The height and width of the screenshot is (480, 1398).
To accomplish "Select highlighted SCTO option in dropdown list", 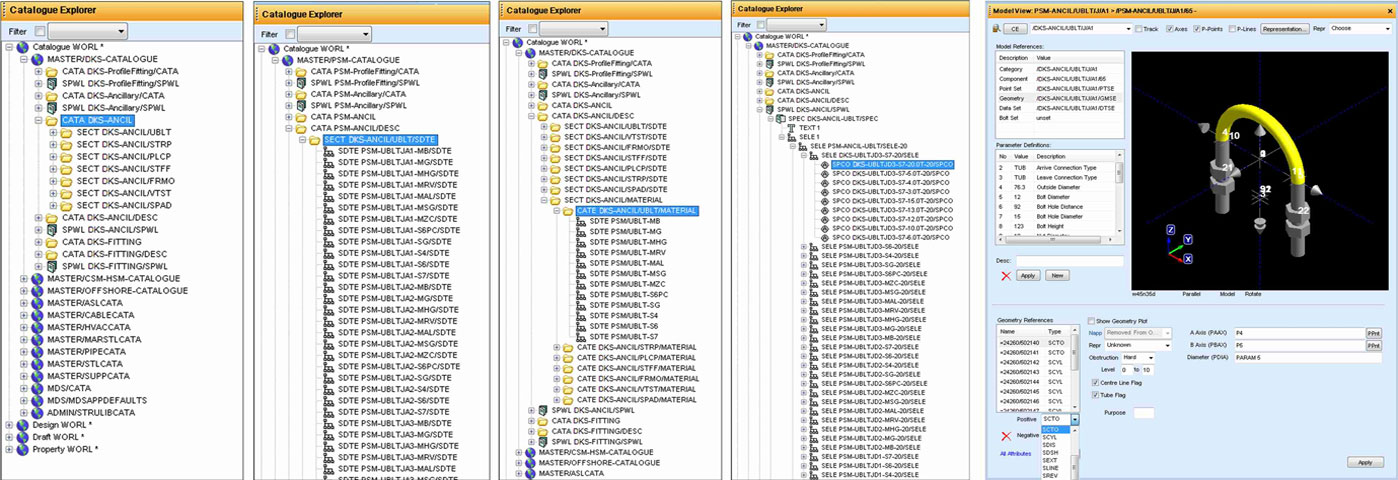I will (1055, 429).
